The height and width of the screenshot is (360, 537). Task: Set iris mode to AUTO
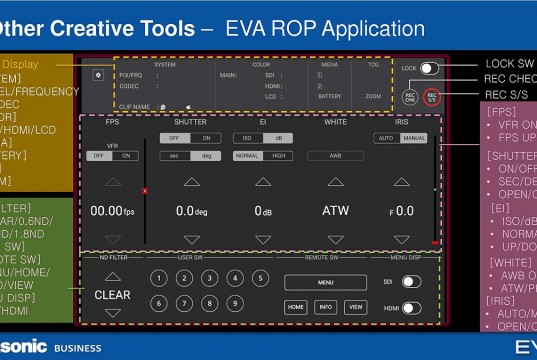tap(387, 138)
